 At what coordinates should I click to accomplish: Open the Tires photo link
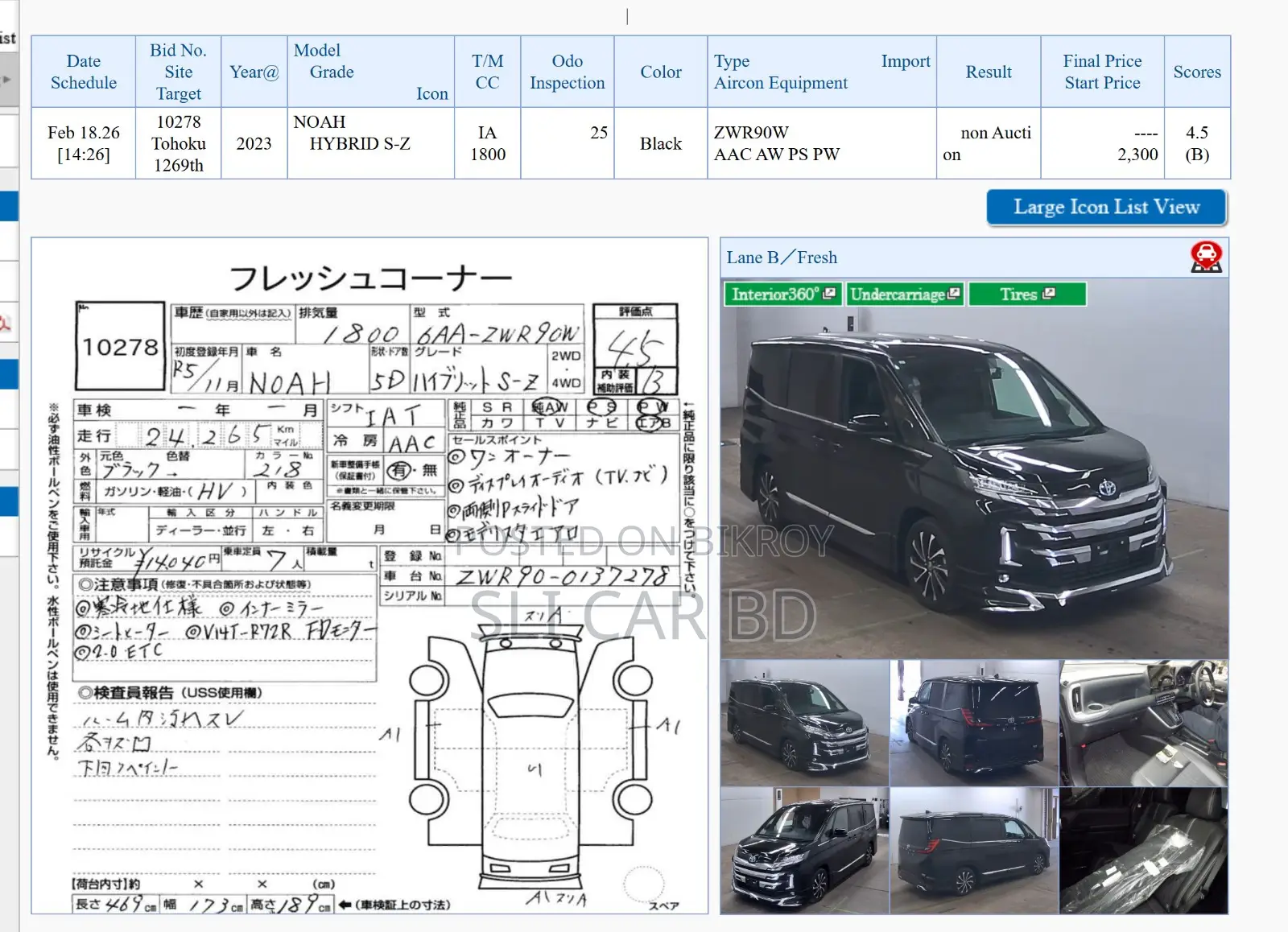coord(1027,295)
